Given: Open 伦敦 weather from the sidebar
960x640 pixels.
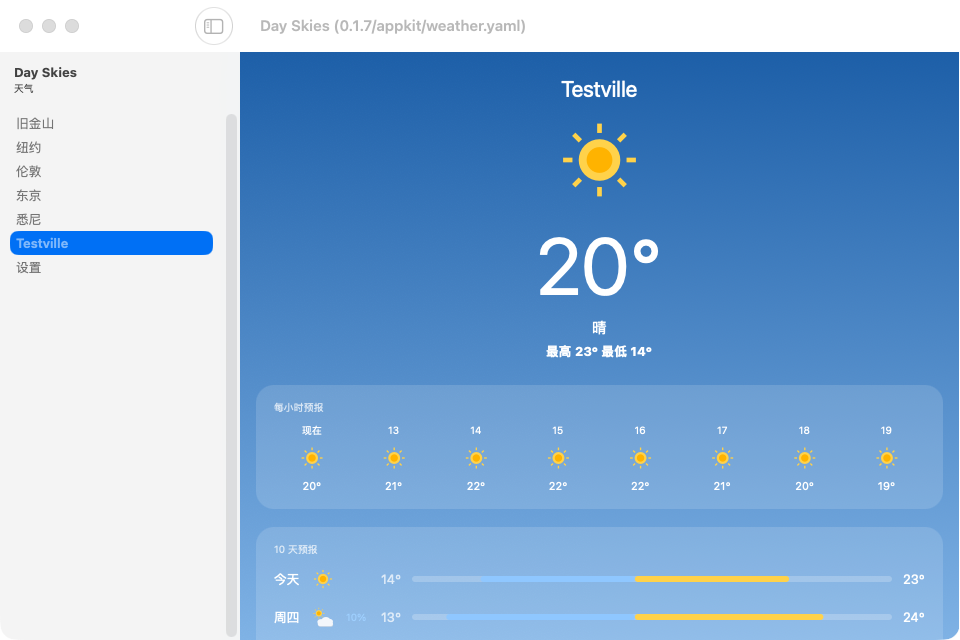Looking at the screenshot, I should coord(111,171).
